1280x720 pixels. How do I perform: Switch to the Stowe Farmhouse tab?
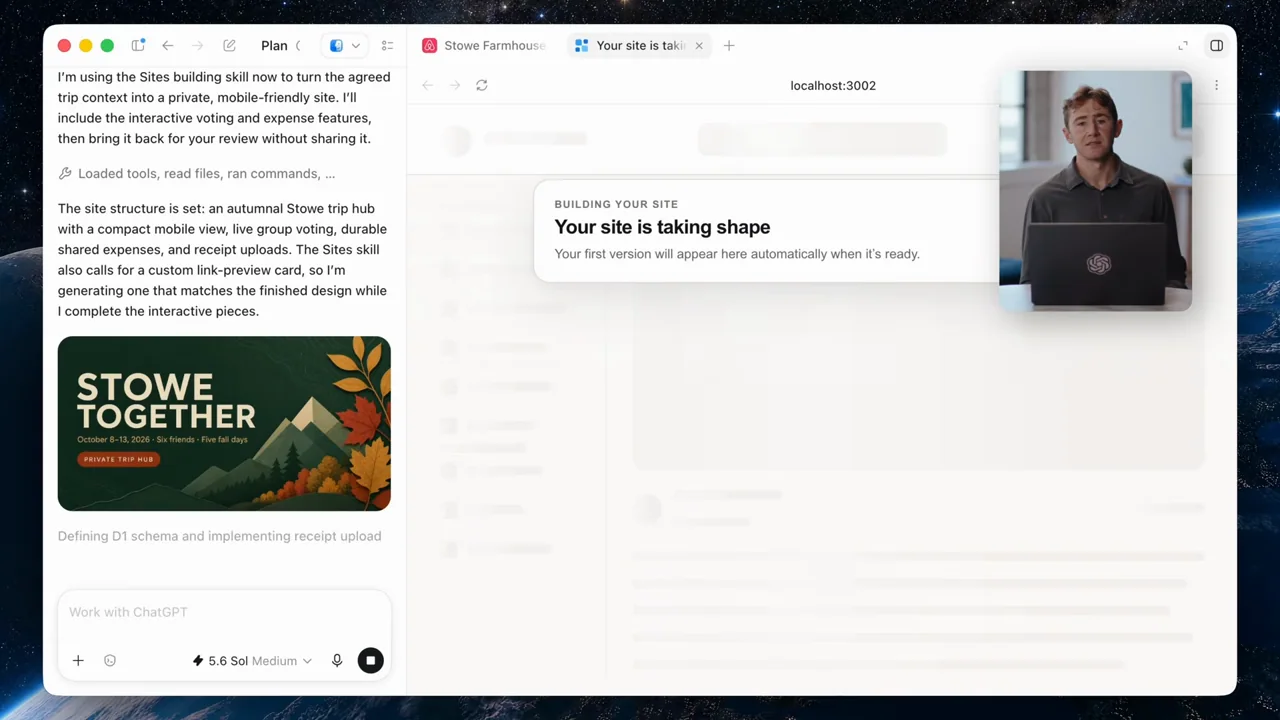click(x=485, y=45)
